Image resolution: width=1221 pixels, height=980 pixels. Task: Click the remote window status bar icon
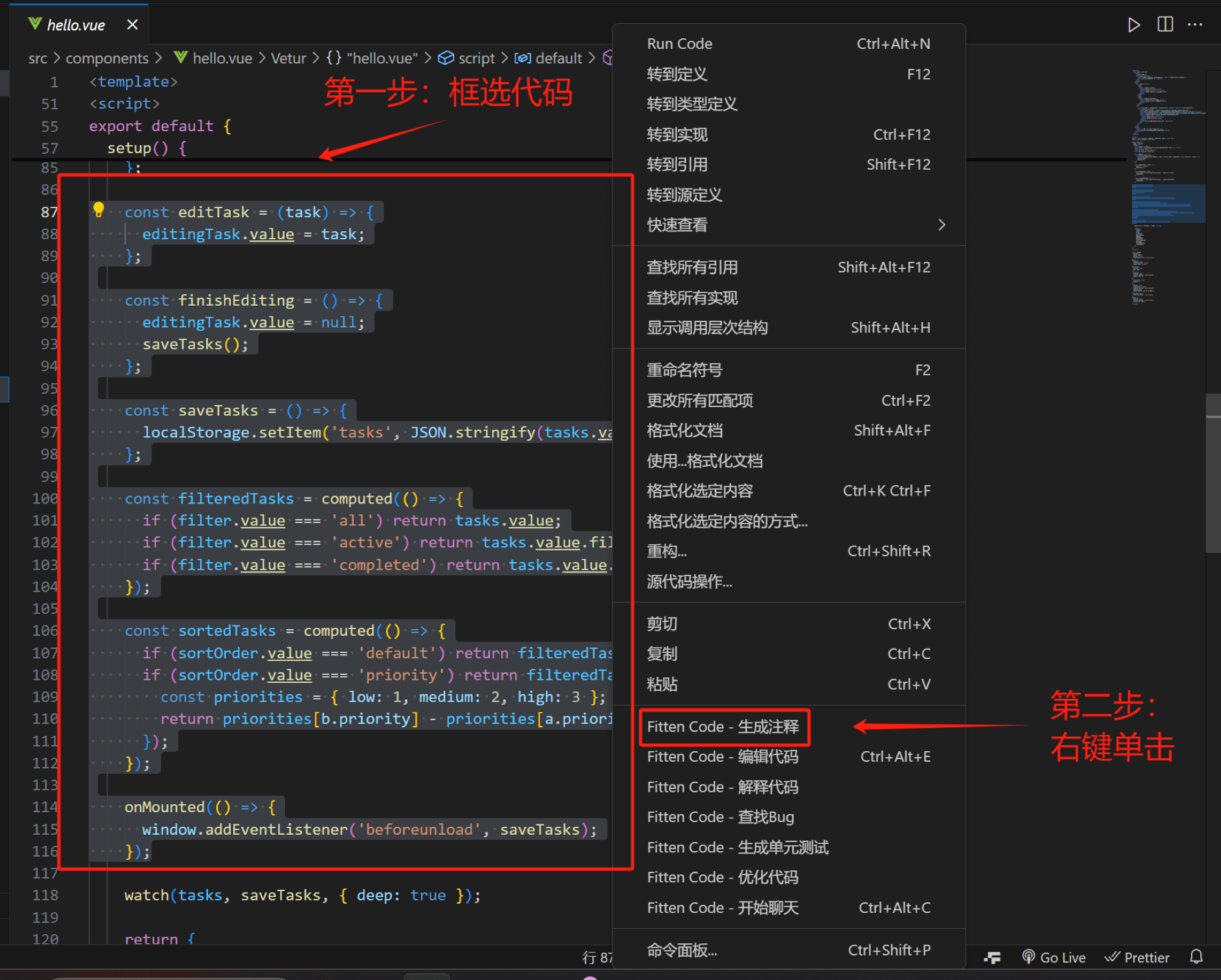click(x=992, y=957)
